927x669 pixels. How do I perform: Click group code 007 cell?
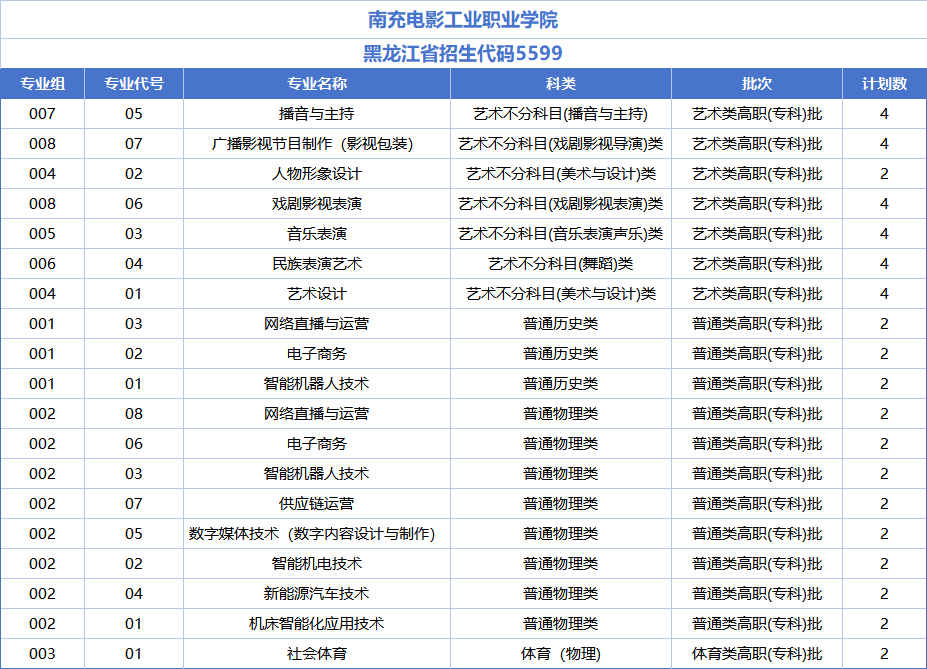[x=43, y=113]
